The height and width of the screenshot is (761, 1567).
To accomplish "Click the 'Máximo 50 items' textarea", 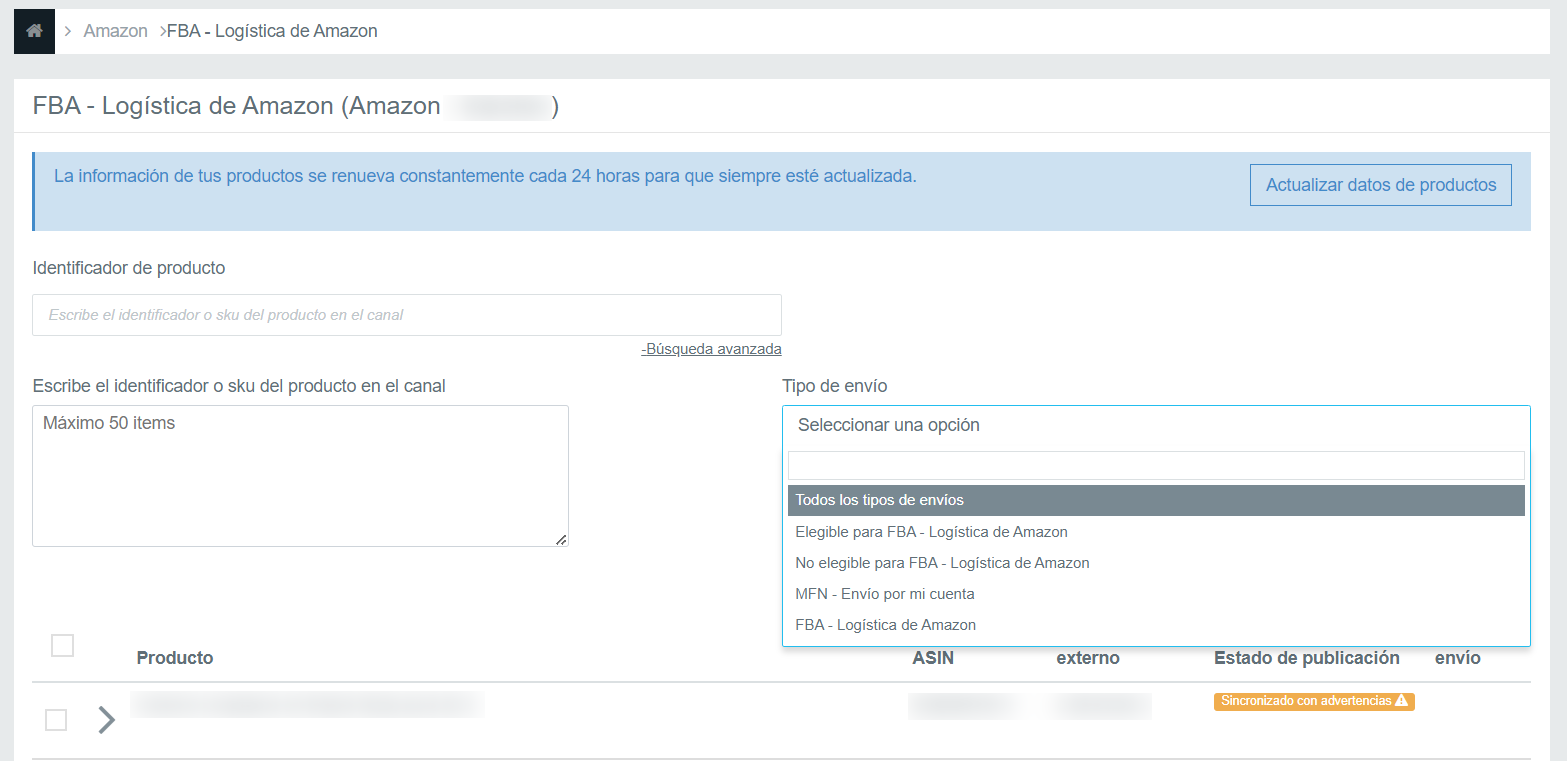I will click(x=300, y=476).
